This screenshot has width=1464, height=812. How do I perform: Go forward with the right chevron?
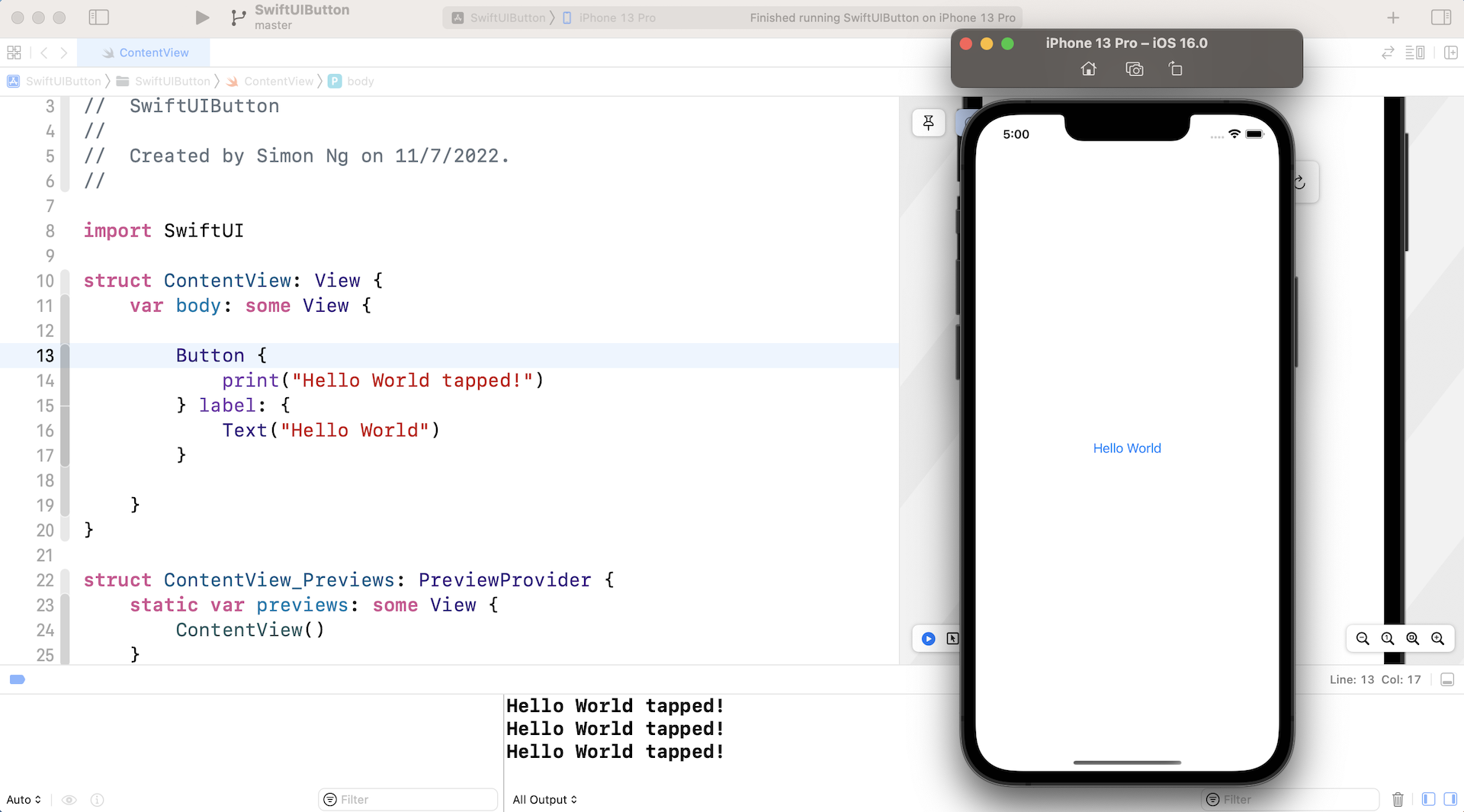tap(64, 53)
